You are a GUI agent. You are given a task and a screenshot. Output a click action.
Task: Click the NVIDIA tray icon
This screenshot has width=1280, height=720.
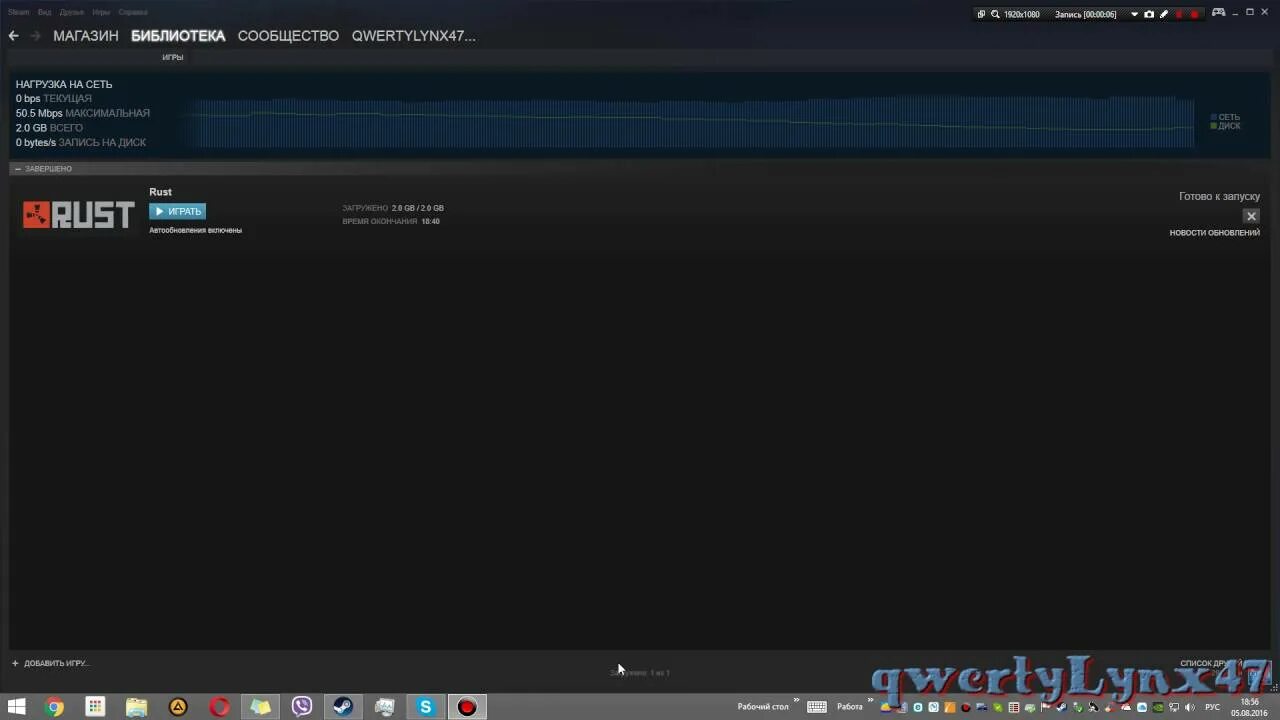1158,707
